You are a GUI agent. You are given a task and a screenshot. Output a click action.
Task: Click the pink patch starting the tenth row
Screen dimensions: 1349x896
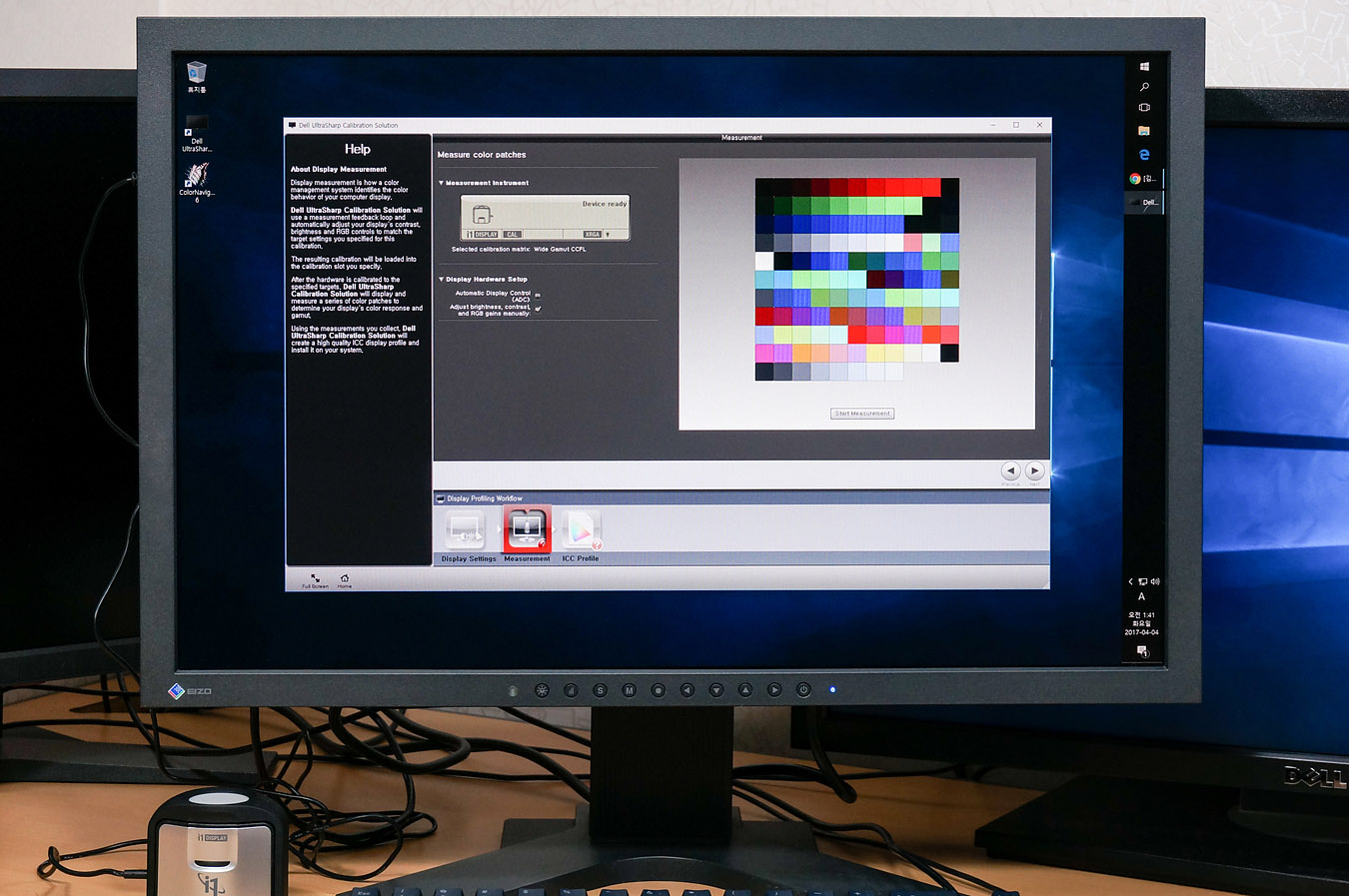pyautogui.click(x=764, y=353)
